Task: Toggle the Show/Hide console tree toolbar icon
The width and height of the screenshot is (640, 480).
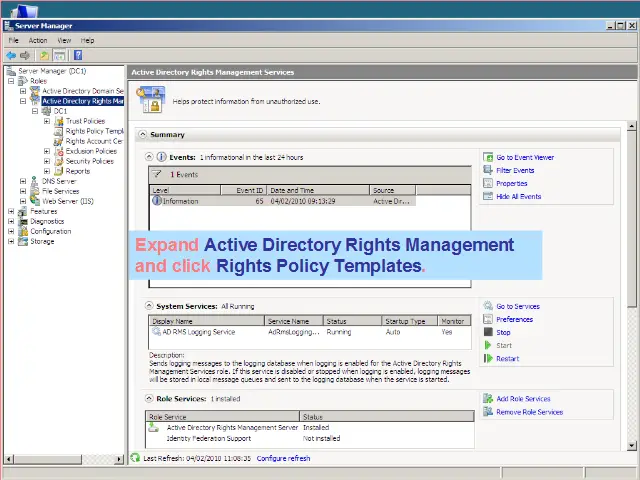Action: coord(59,55)
